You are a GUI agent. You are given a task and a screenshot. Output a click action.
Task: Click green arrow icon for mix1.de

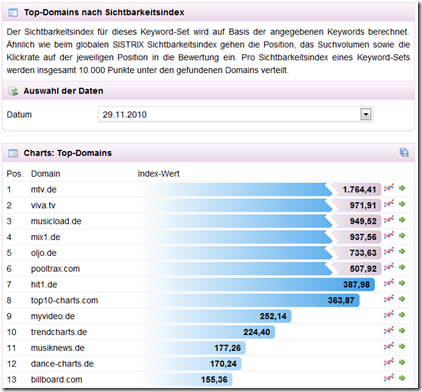(x=402, y=235)
